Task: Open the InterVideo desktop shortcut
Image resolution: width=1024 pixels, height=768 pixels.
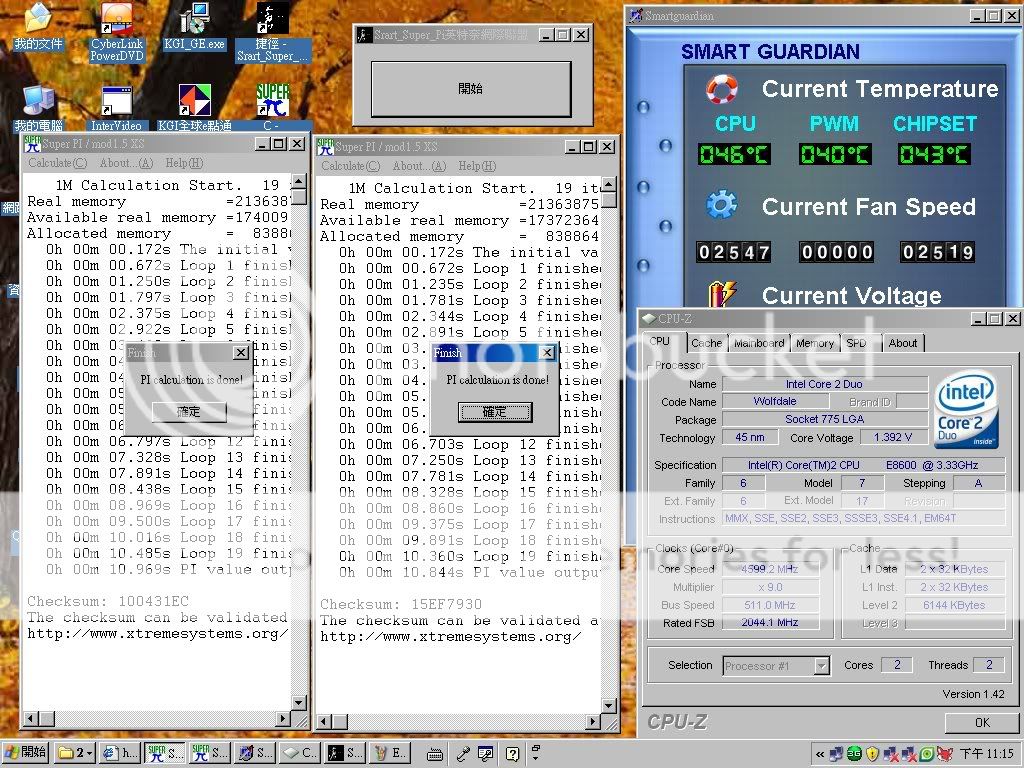Action: pos(117,102)
